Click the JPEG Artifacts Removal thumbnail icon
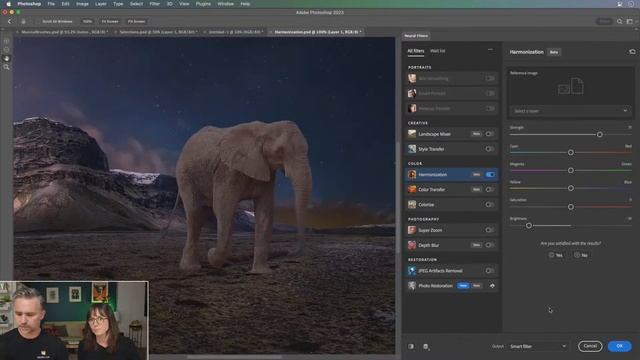Viewport: 640px width, 360px height. 412,271
